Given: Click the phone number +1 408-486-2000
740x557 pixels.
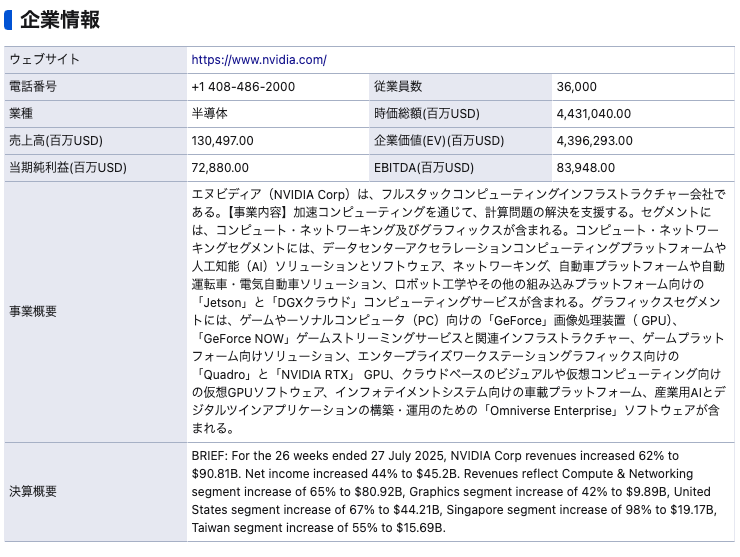Looking at the screenshot, I should click(243, 87).
